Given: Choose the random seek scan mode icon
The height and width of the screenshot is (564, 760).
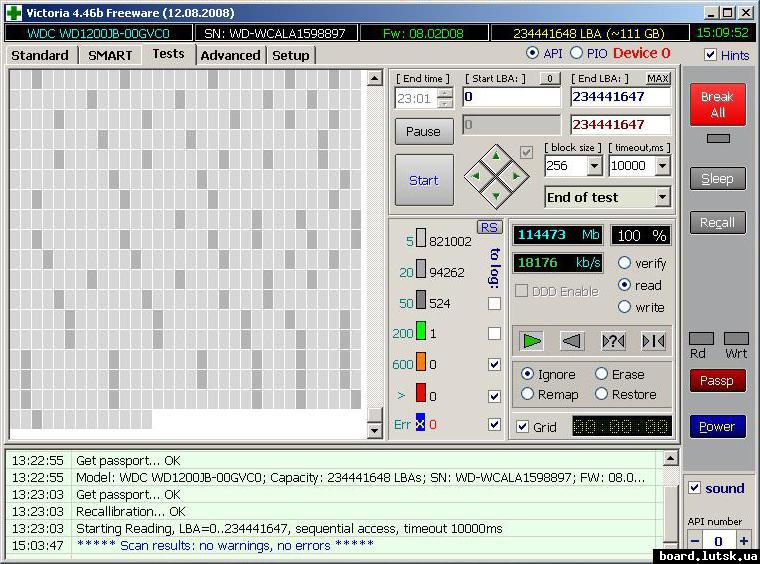Looking at the screenshot, I should pyautogui.click(x=613, y=341).
